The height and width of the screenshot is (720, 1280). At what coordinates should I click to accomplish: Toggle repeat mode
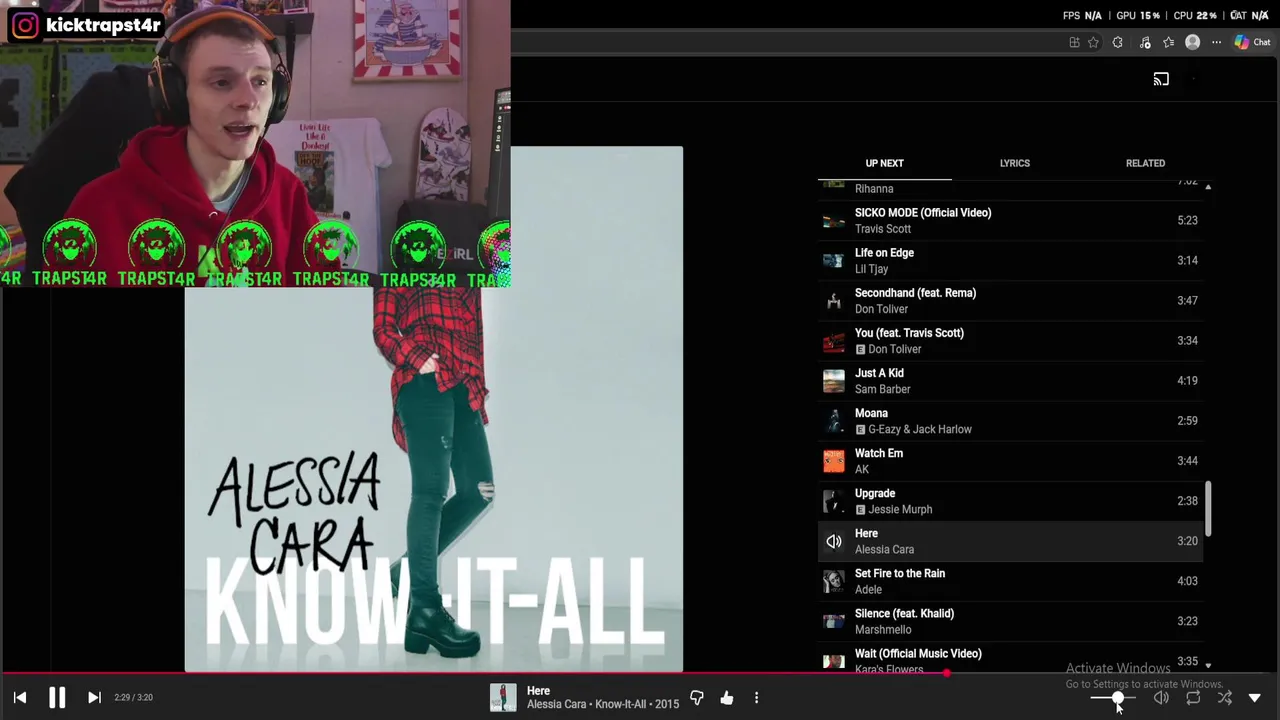(1193, 698)
